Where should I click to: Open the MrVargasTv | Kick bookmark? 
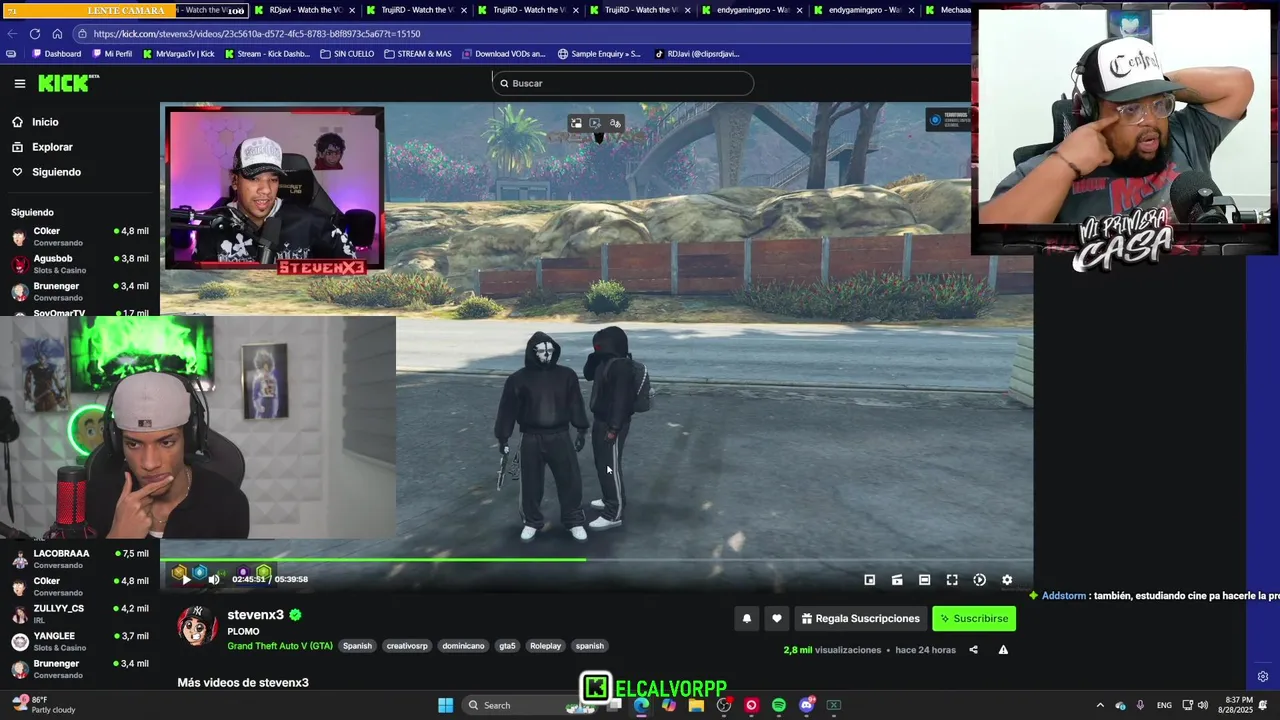(x=178, y=54)
